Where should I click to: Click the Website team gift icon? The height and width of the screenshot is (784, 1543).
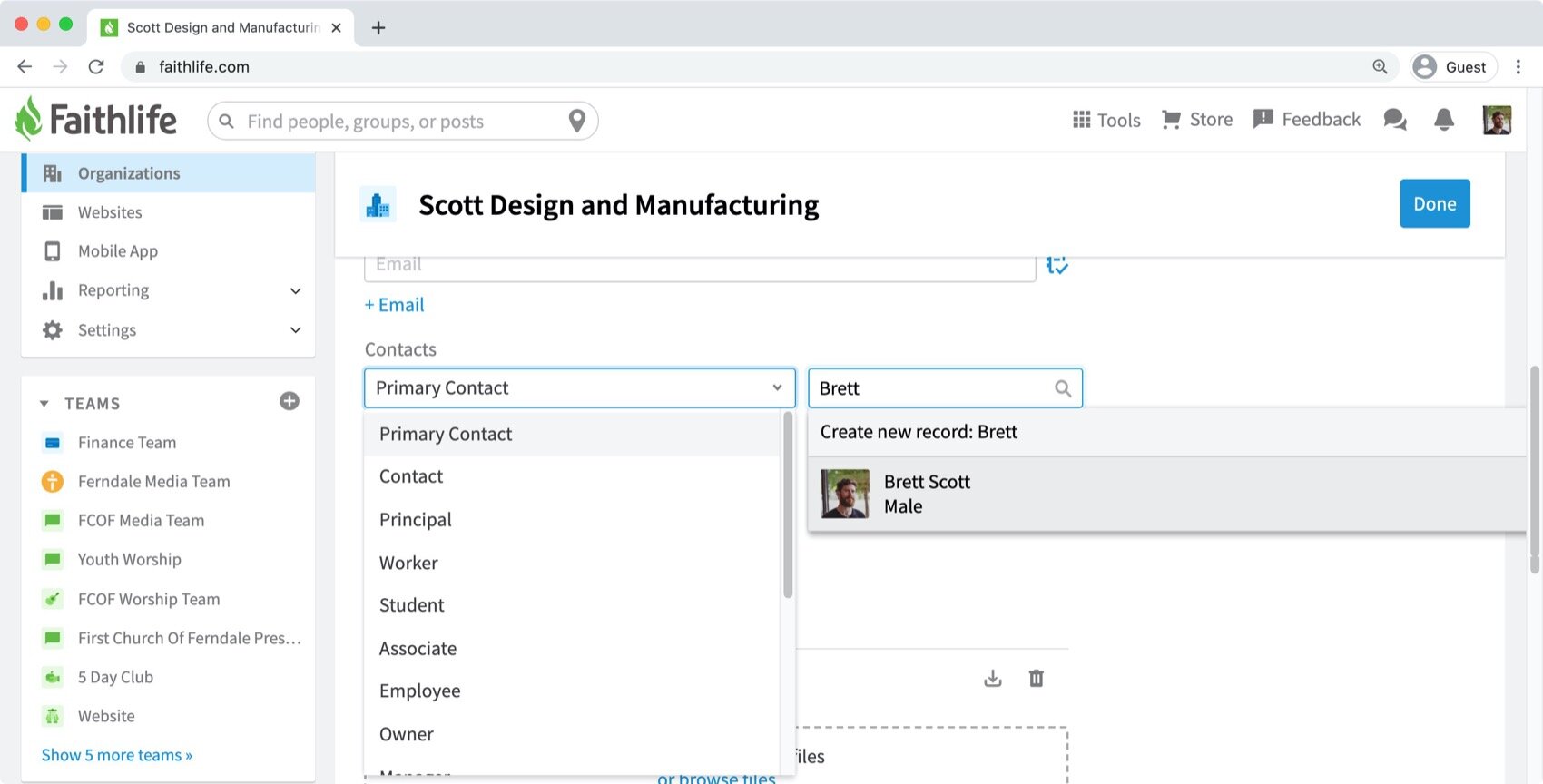[53, 716]
